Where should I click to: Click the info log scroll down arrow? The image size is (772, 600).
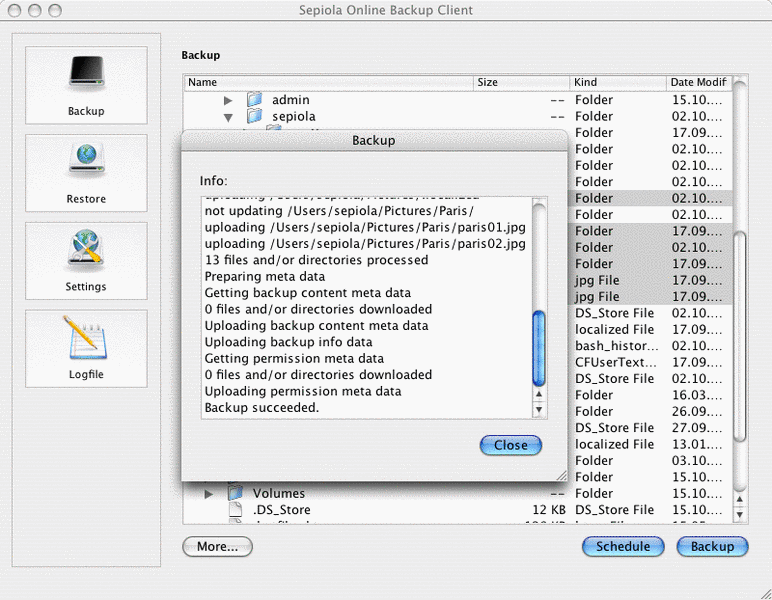[539, 410]
